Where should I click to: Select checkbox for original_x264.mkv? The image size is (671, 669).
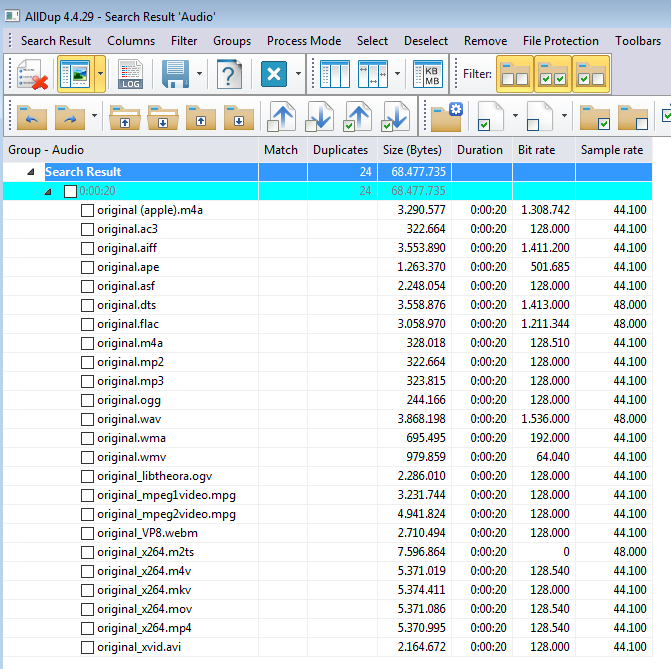(x=88, y=590)
